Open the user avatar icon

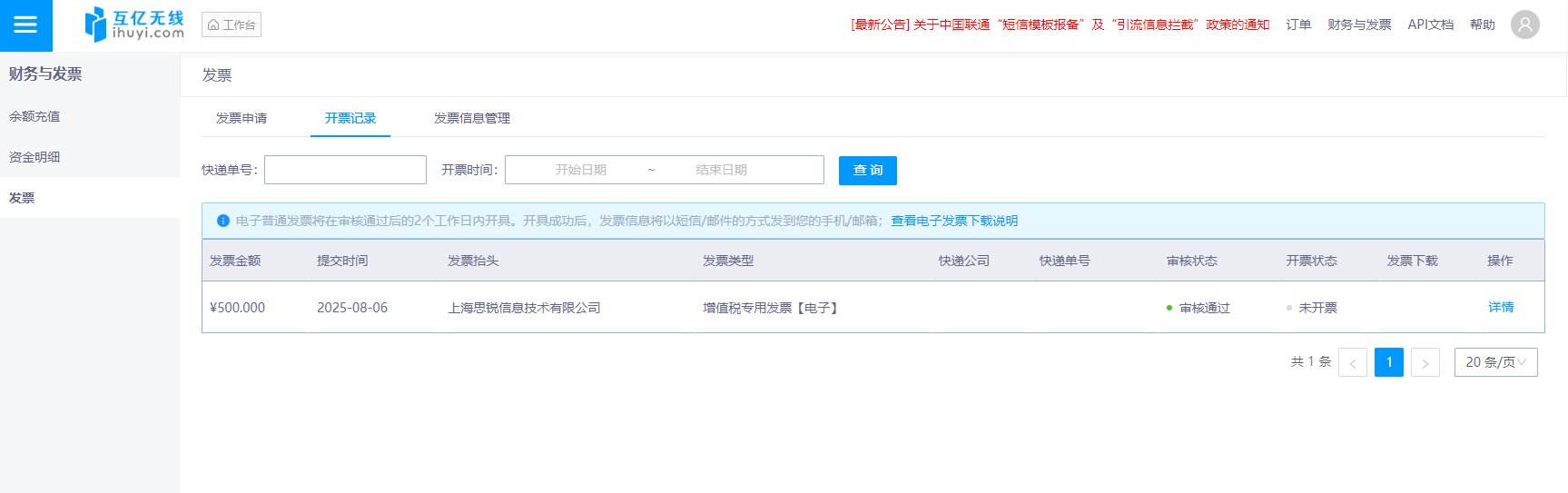pos(1524,25)
